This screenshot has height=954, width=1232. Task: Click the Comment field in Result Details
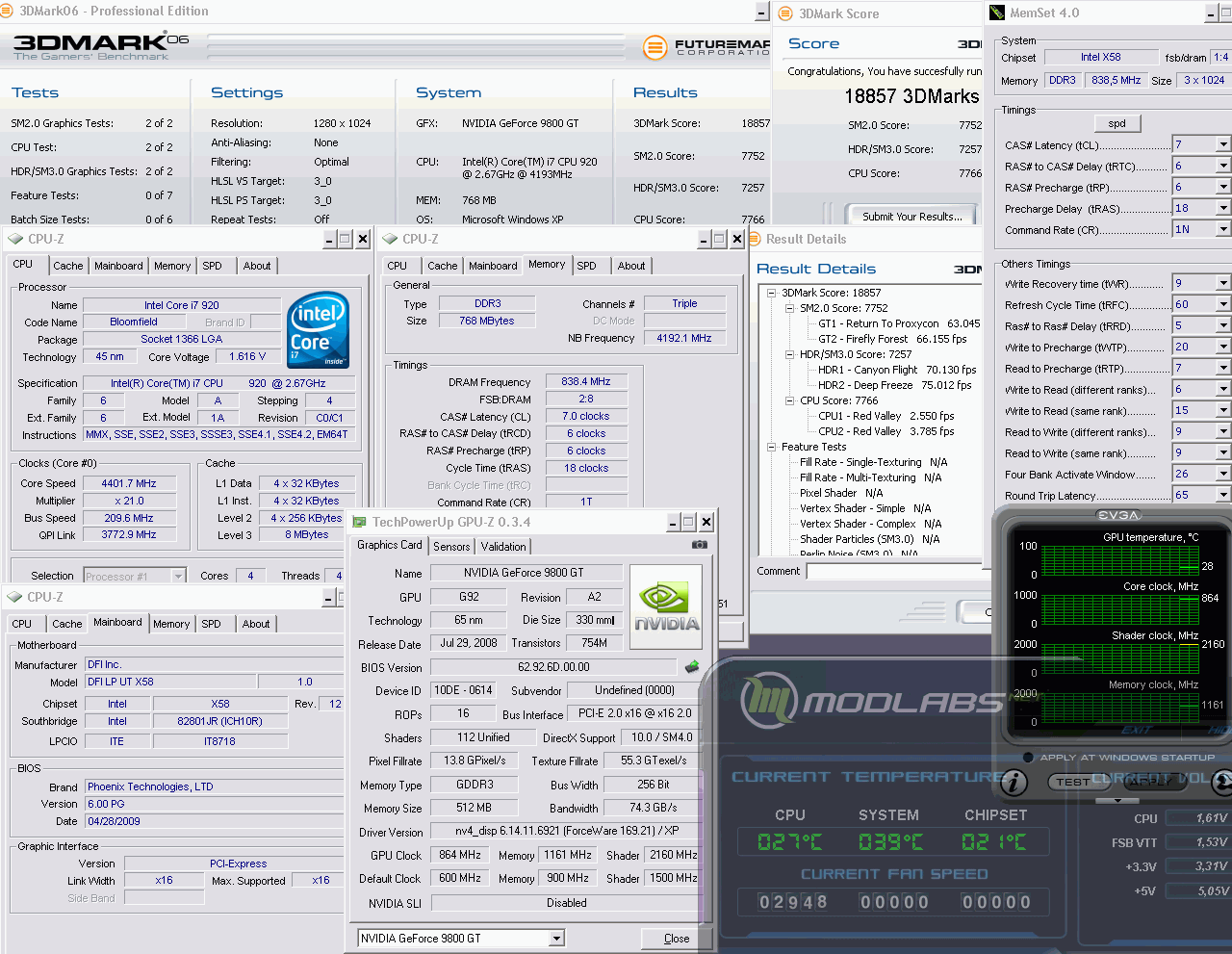coord(894,571)
